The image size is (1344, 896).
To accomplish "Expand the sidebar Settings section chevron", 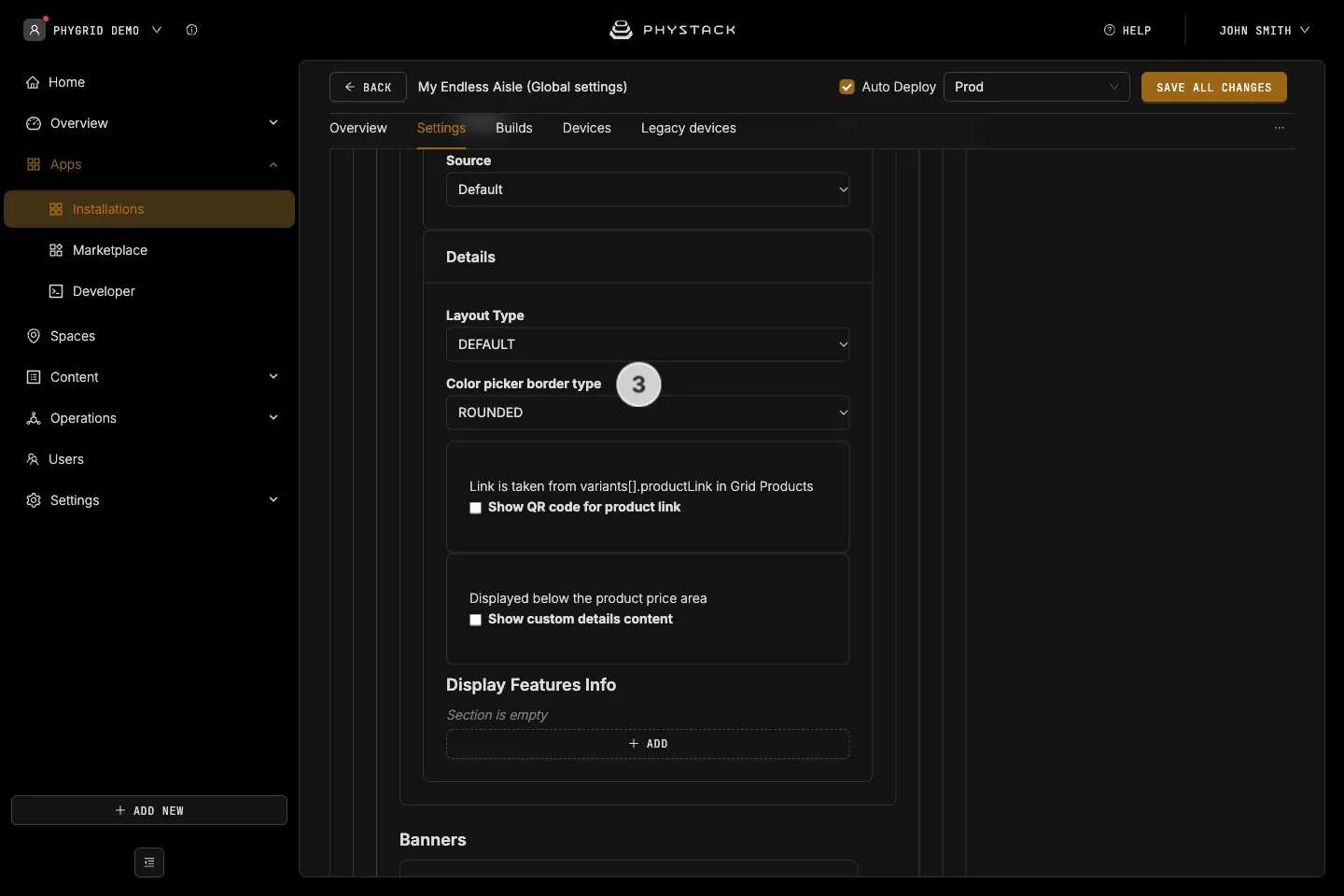I will 273,500.
